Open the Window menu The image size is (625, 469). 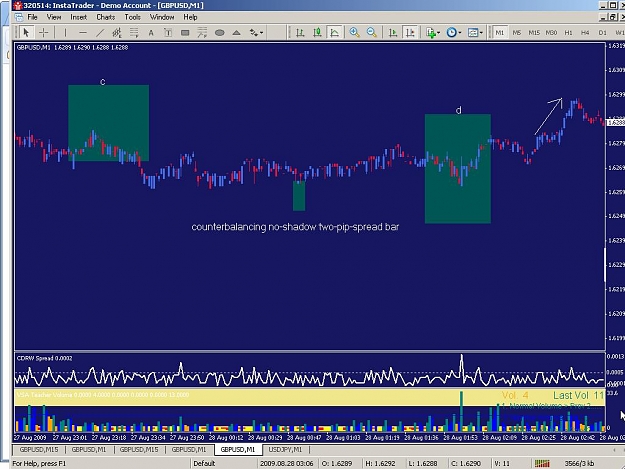point(162,17)
